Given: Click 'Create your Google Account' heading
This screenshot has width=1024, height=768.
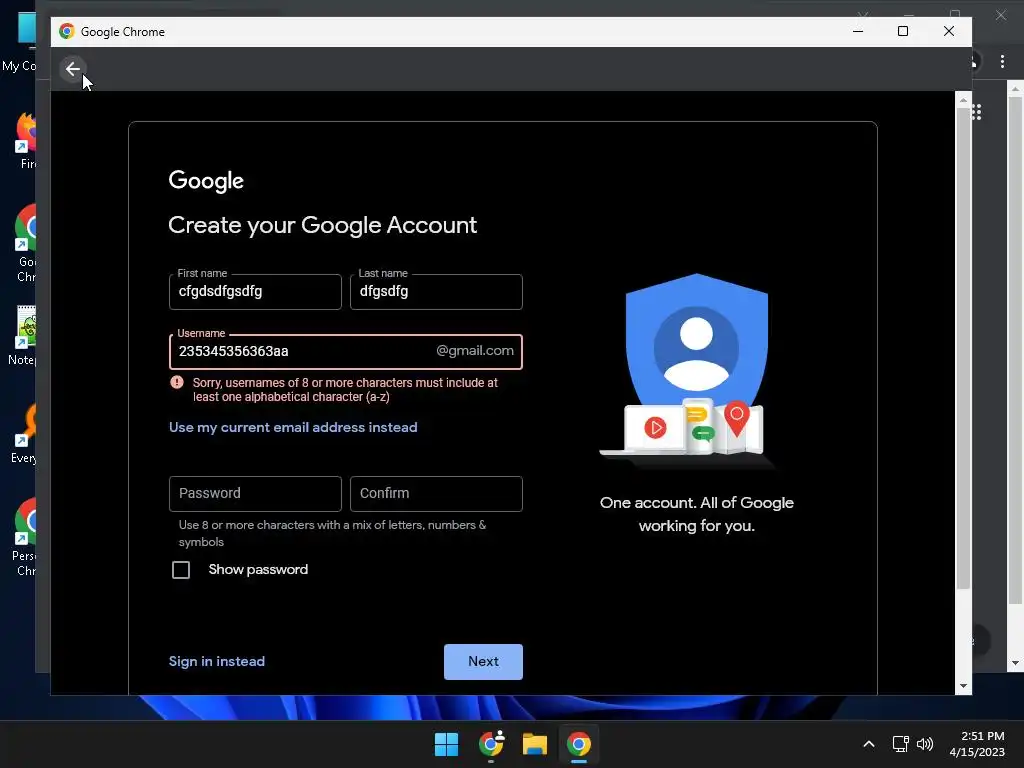Looking at the screenshot, I should click(323, 225).
